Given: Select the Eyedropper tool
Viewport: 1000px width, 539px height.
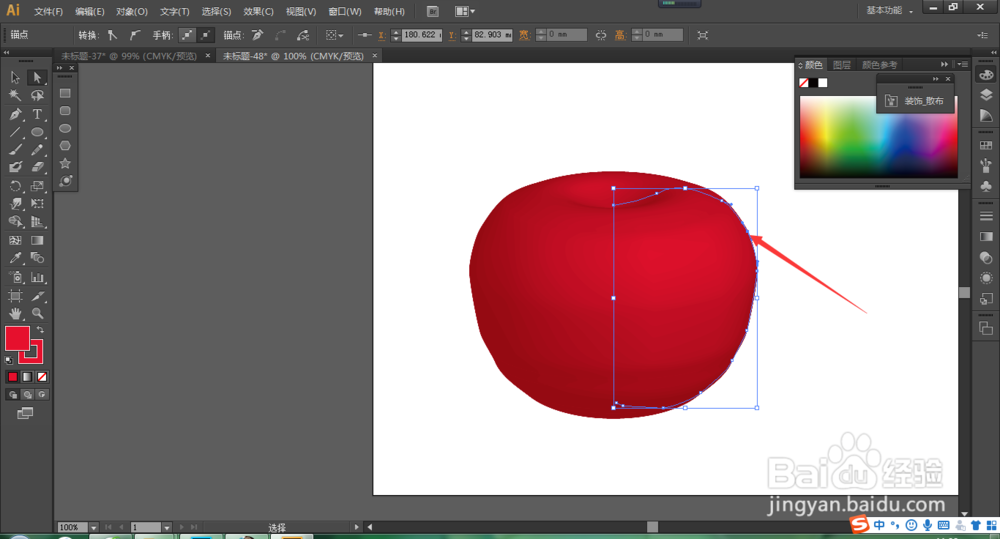Looking at the screenshot, I should [x=15, y=258].
